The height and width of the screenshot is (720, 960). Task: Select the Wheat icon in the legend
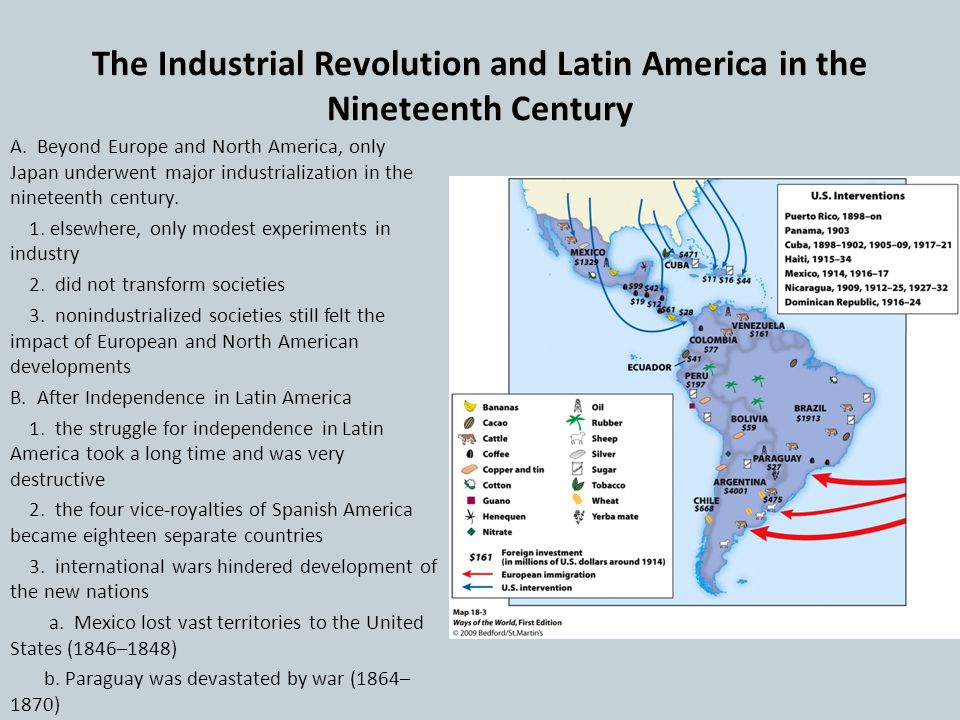pyautogui.click(x=577, y=500)
